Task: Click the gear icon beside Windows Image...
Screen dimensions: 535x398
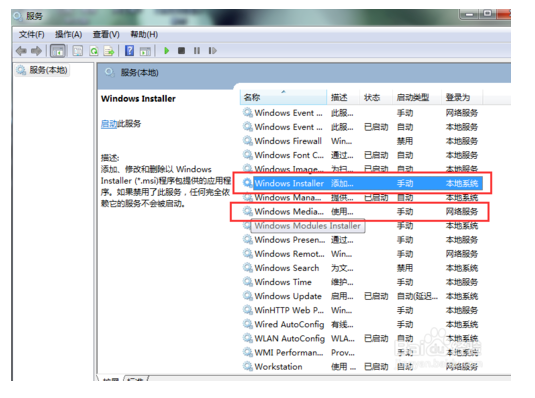Action: [x=247, y=169]
